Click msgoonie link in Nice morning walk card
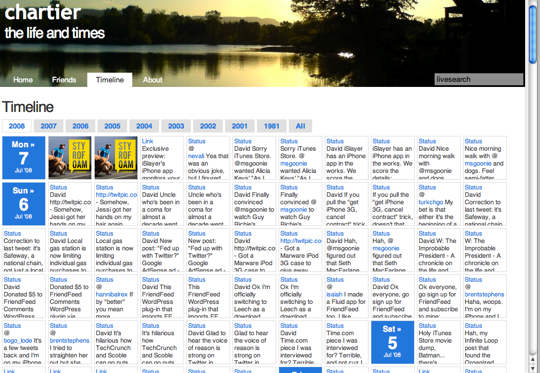The height and width of the screenshot is (373, 540). pyautogui.click(x=478, y=164)
